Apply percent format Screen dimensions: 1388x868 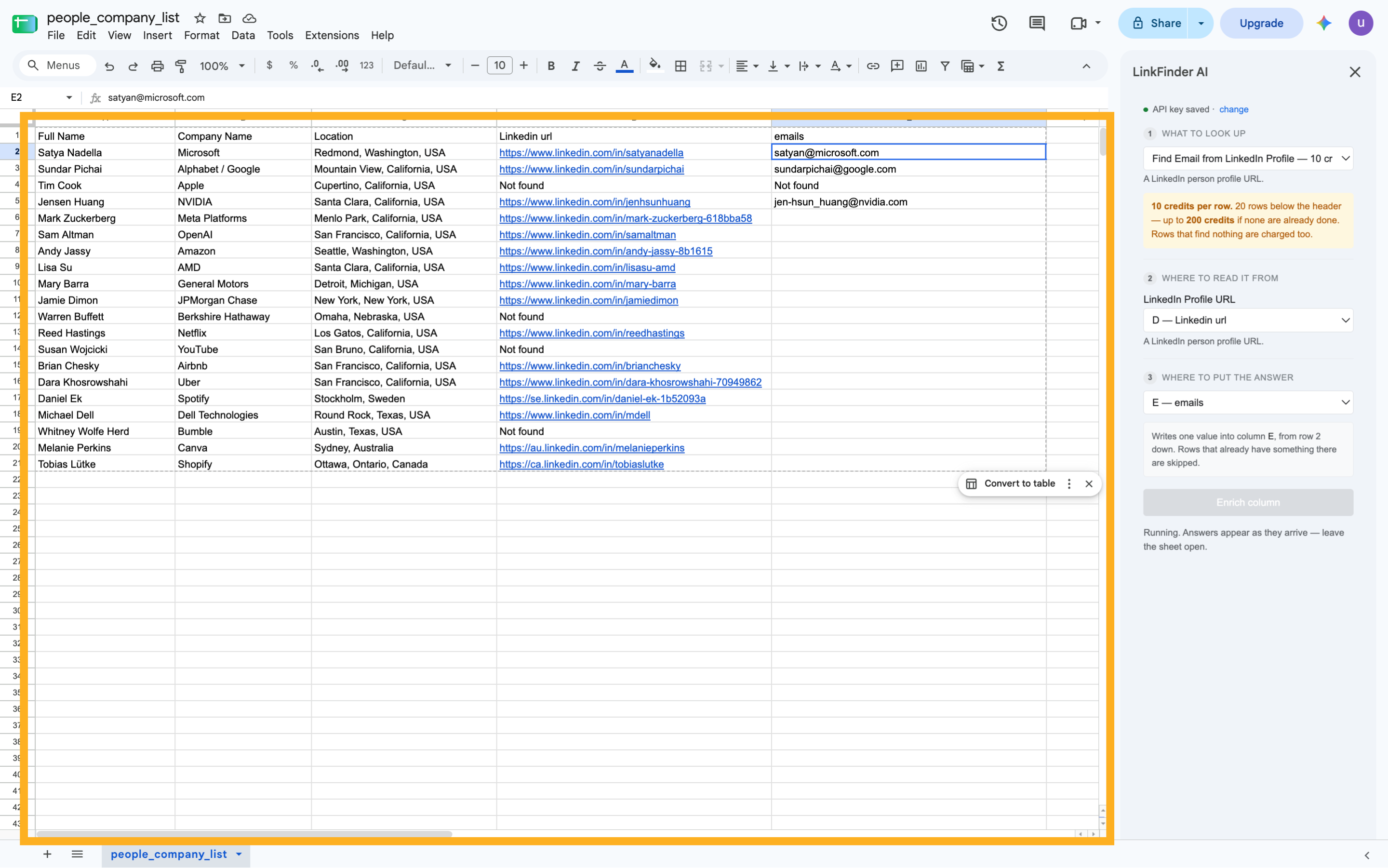294,66
